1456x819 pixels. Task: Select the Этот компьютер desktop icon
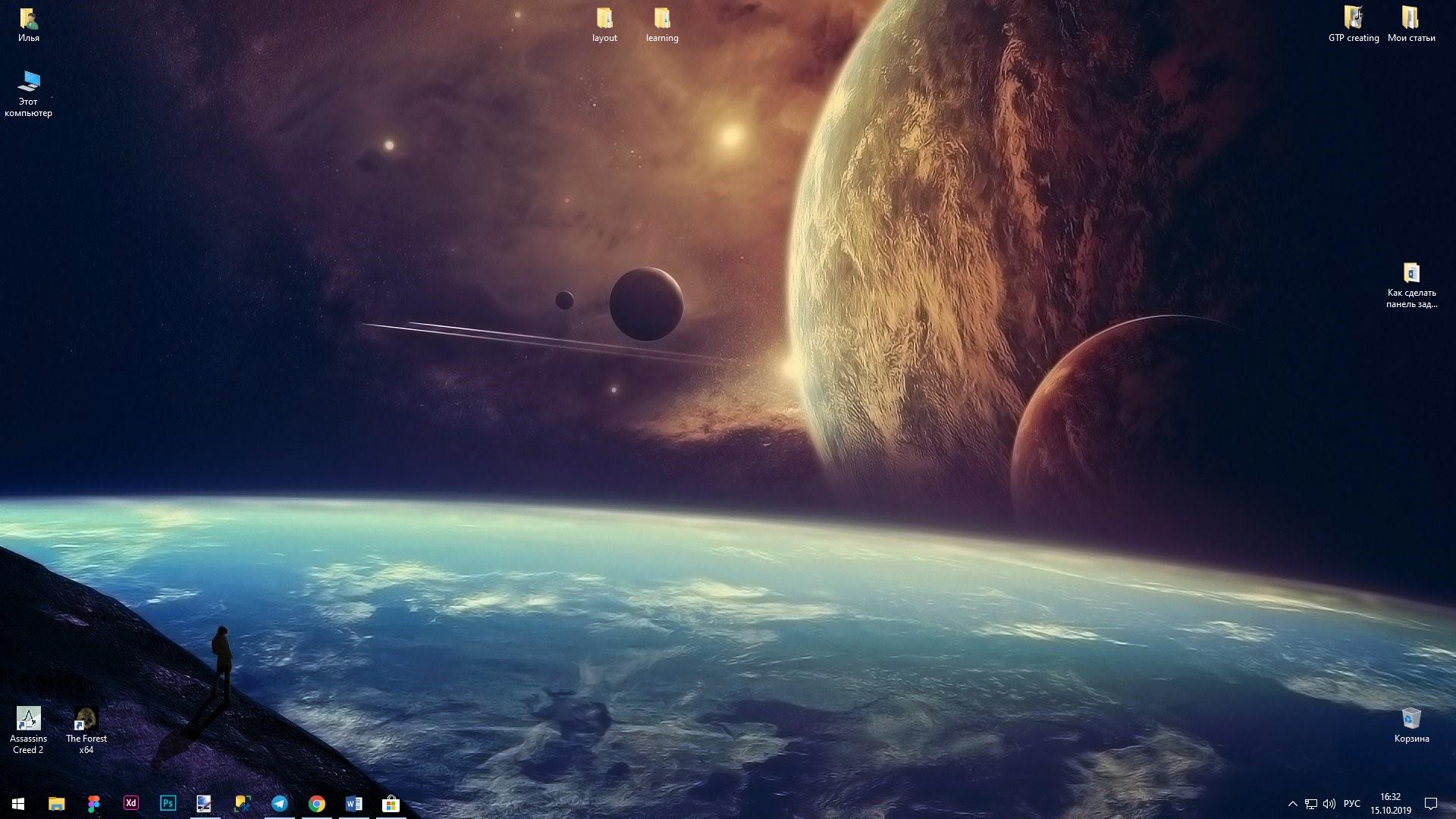tap(29, 93)
